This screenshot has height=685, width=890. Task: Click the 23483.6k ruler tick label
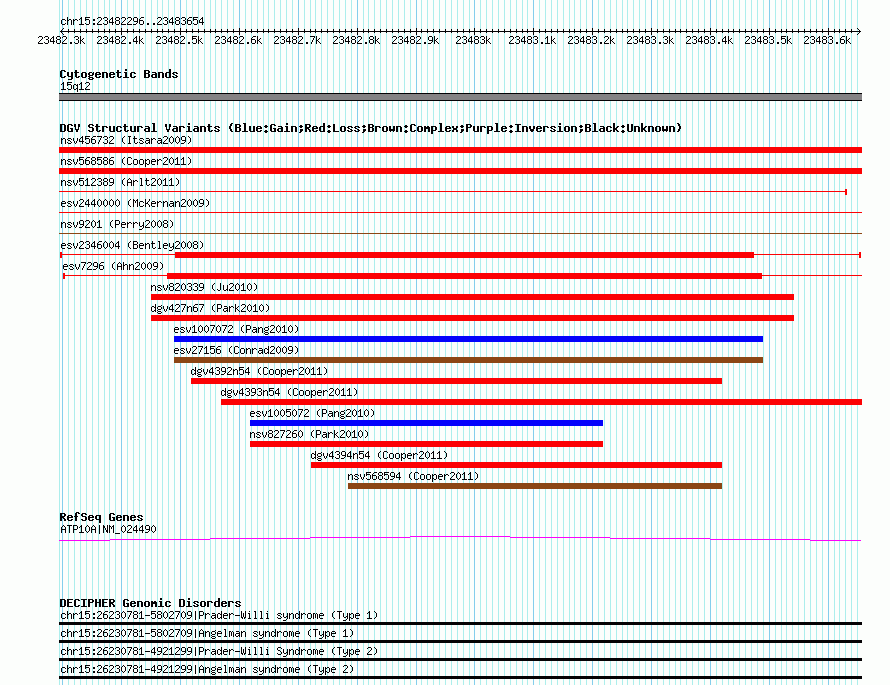click(827, 40)
